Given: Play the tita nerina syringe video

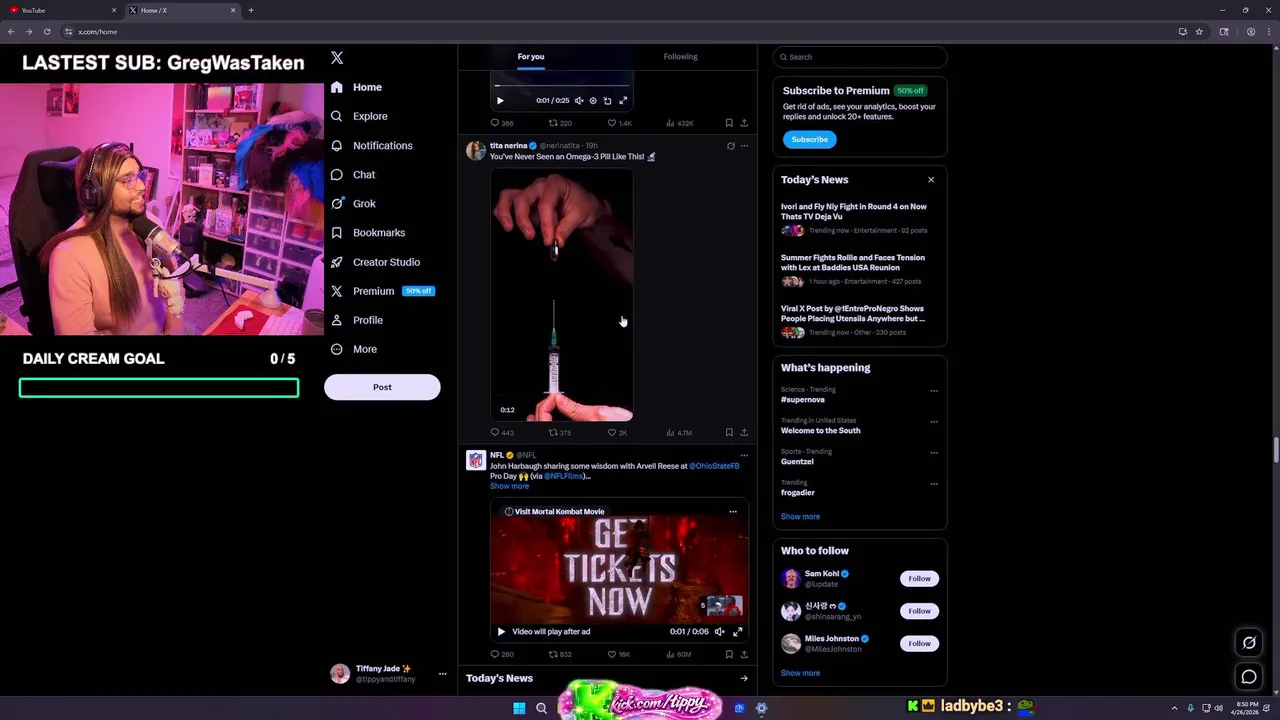Looking at the screenshot, I should (561, 295).
